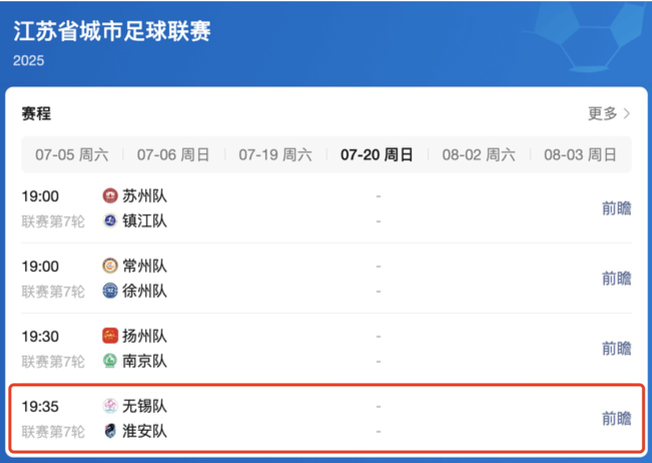Viewport: 652px width, 463px height.
Task: Select the 07-20 周日 date tab
Action: pyautogui.click(x=377, y=155)
